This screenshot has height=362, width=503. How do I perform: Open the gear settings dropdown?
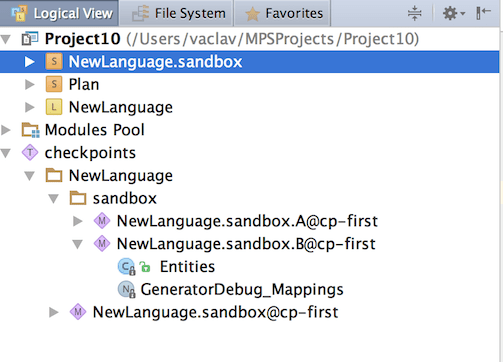453,13
